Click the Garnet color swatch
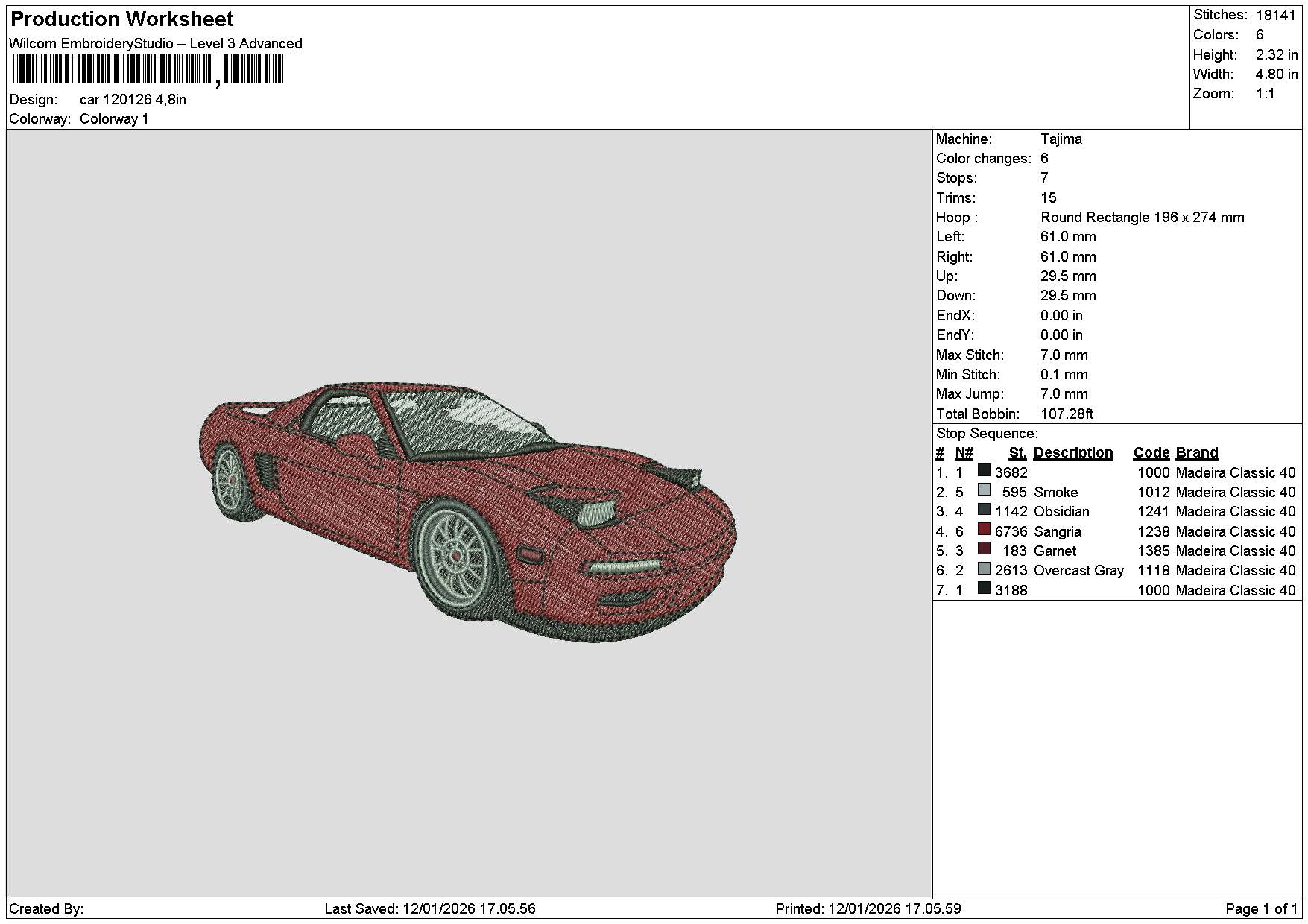Viewport: 1308px width, 924px height. pos(984,549)
